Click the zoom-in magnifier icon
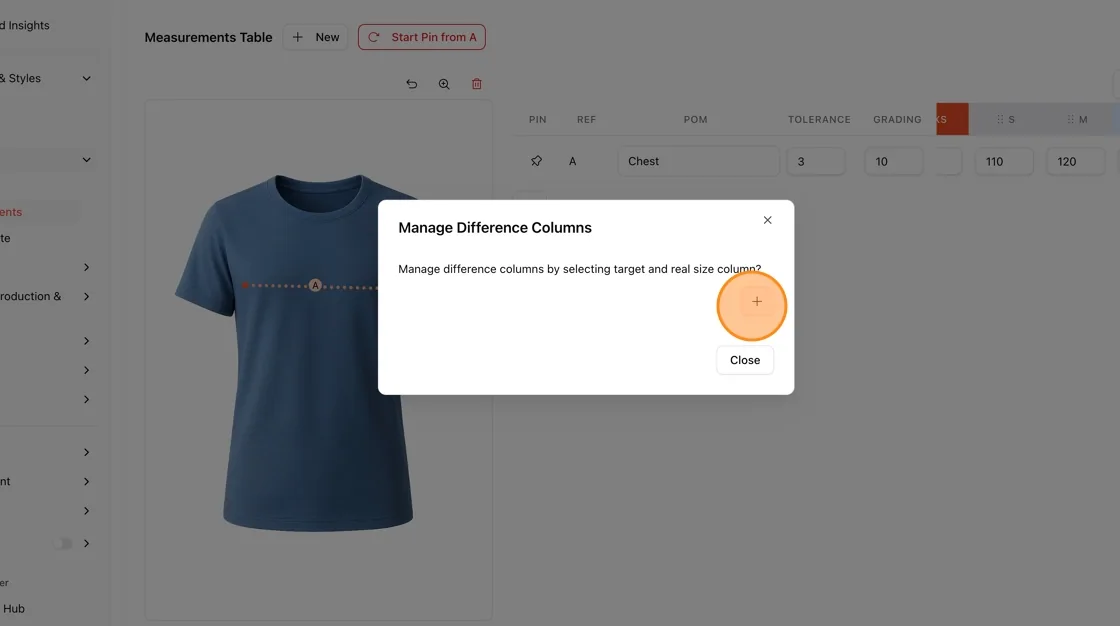 444,84
